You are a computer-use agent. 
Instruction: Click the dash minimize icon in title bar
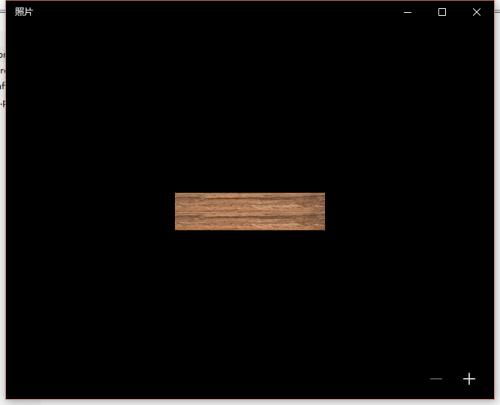coord(408,13)
